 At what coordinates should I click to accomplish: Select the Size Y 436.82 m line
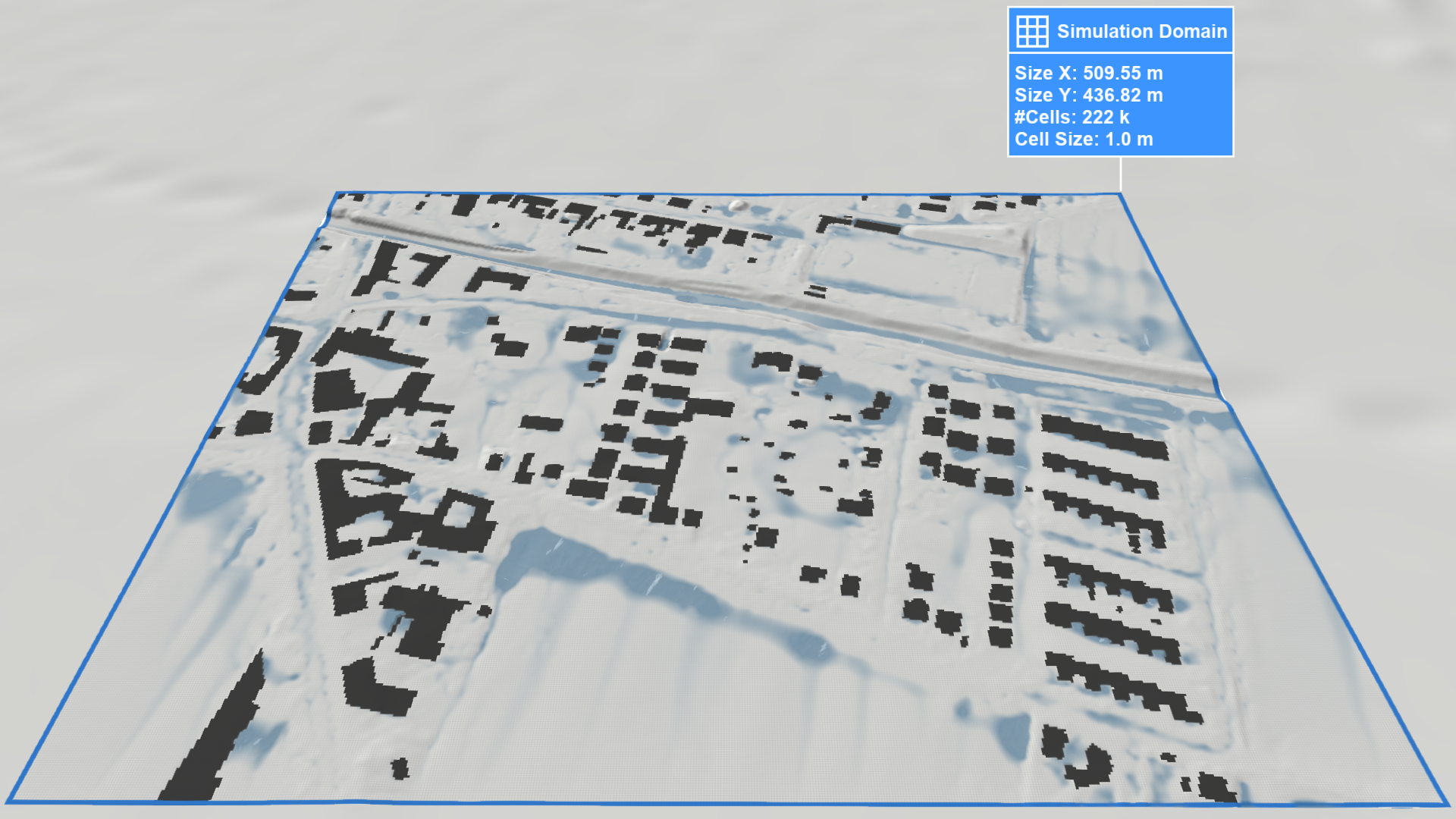(x=1088, y=95)
